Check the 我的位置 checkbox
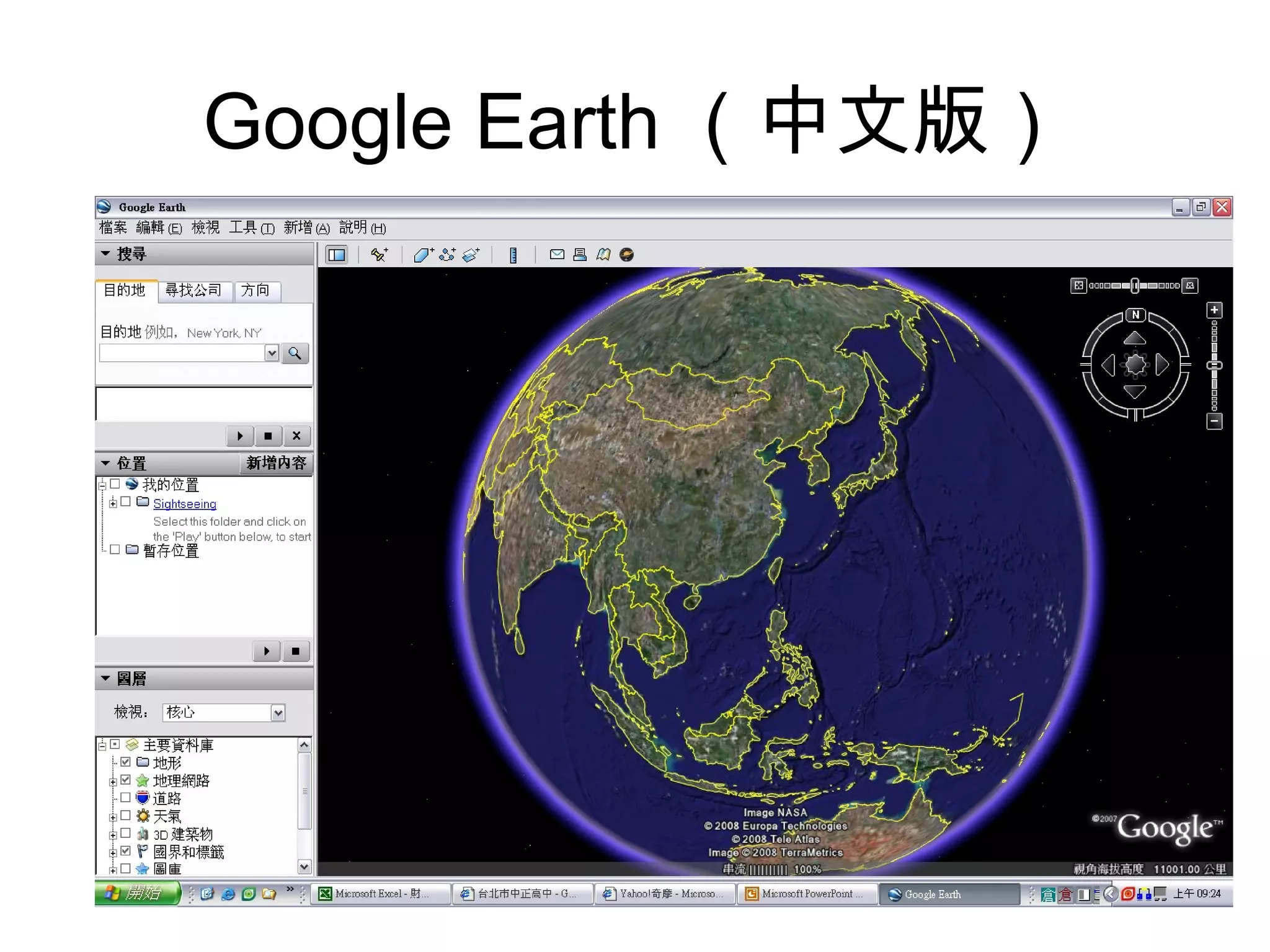 (115, 484)
